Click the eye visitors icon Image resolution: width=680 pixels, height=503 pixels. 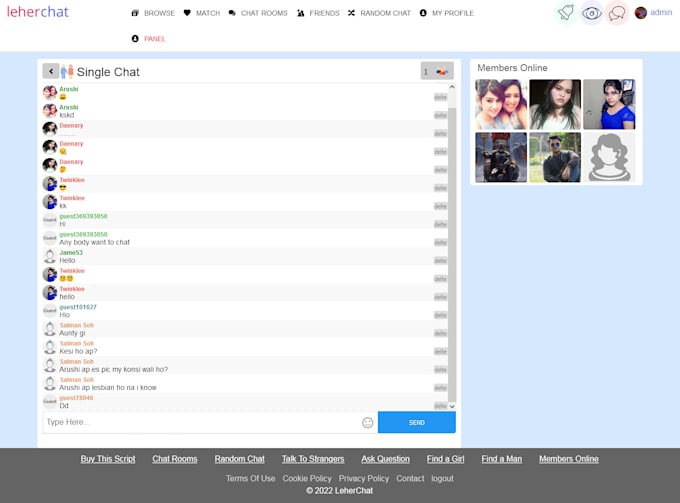(592, 13)
